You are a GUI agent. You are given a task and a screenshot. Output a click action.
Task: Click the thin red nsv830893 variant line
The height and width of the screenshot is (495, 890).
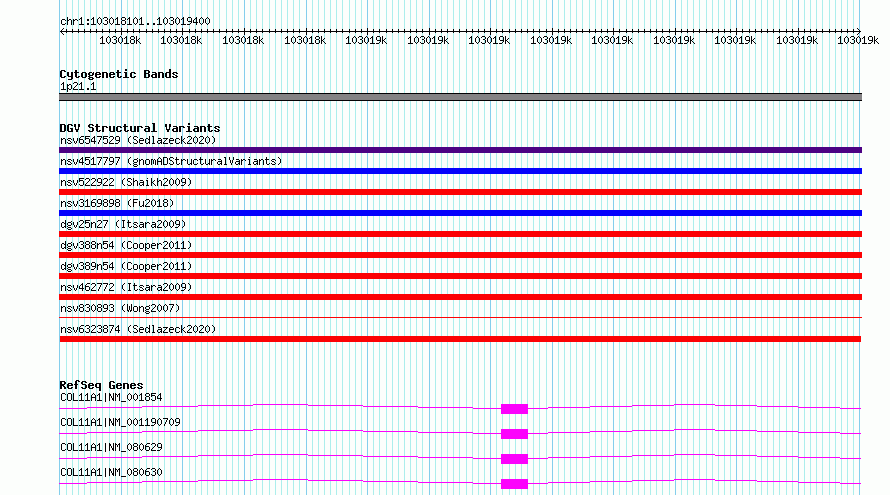pos(460,317)
